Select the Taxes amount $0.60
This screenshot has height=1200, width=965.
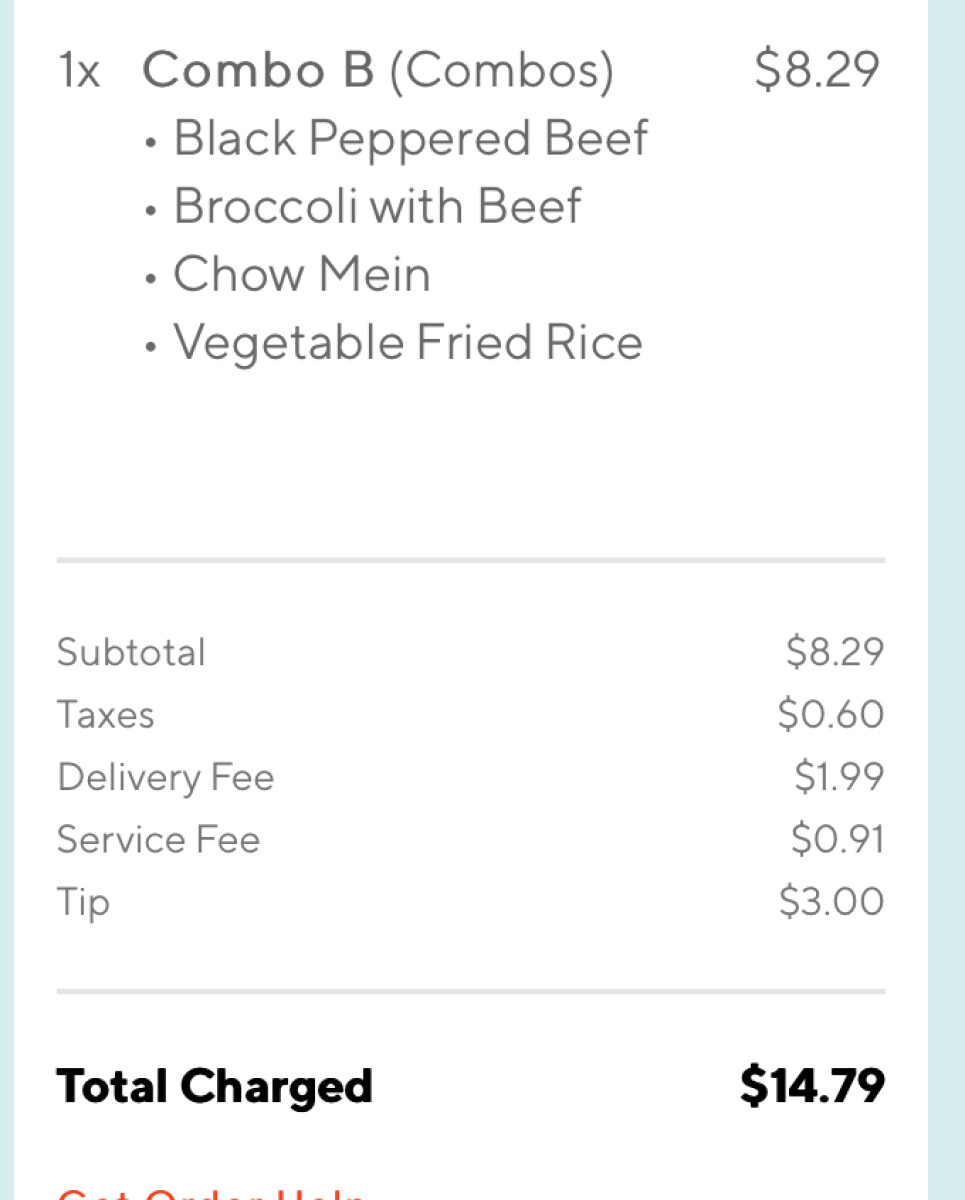(x=831, y=715)
